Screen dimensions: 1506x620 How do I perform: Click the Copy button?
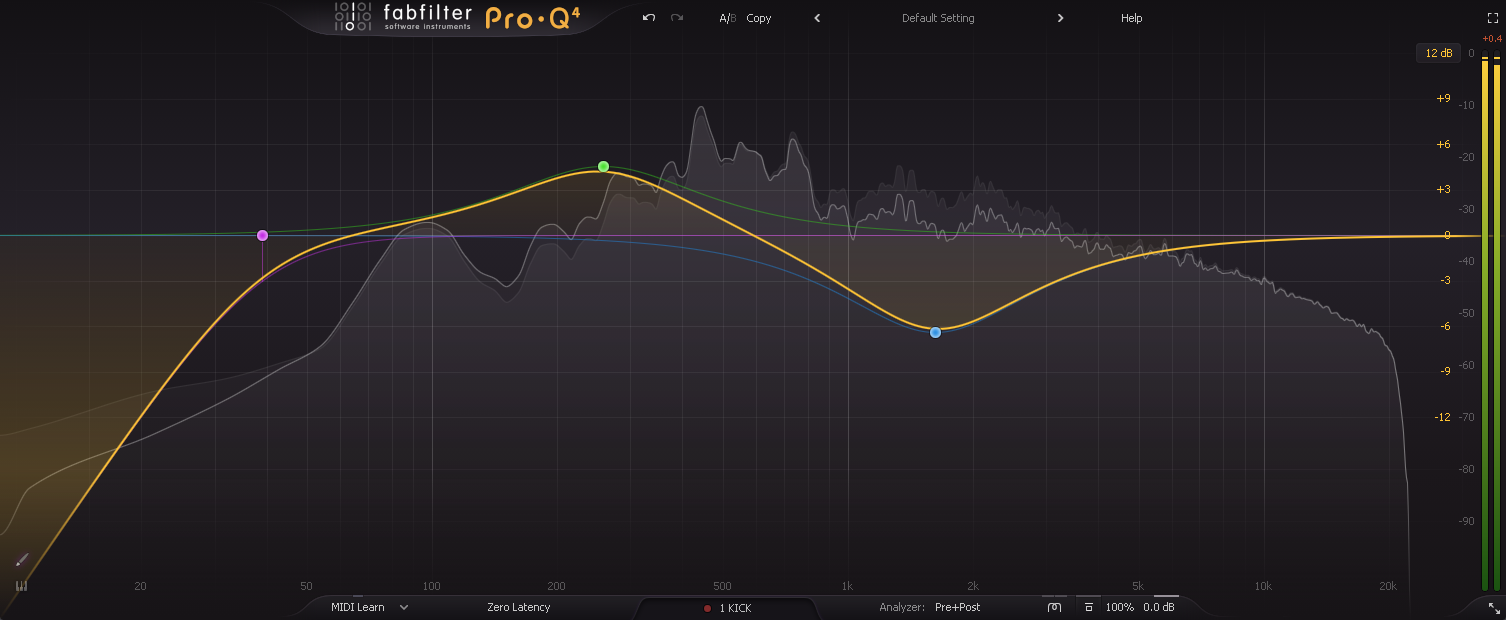[x=759, y=18]
